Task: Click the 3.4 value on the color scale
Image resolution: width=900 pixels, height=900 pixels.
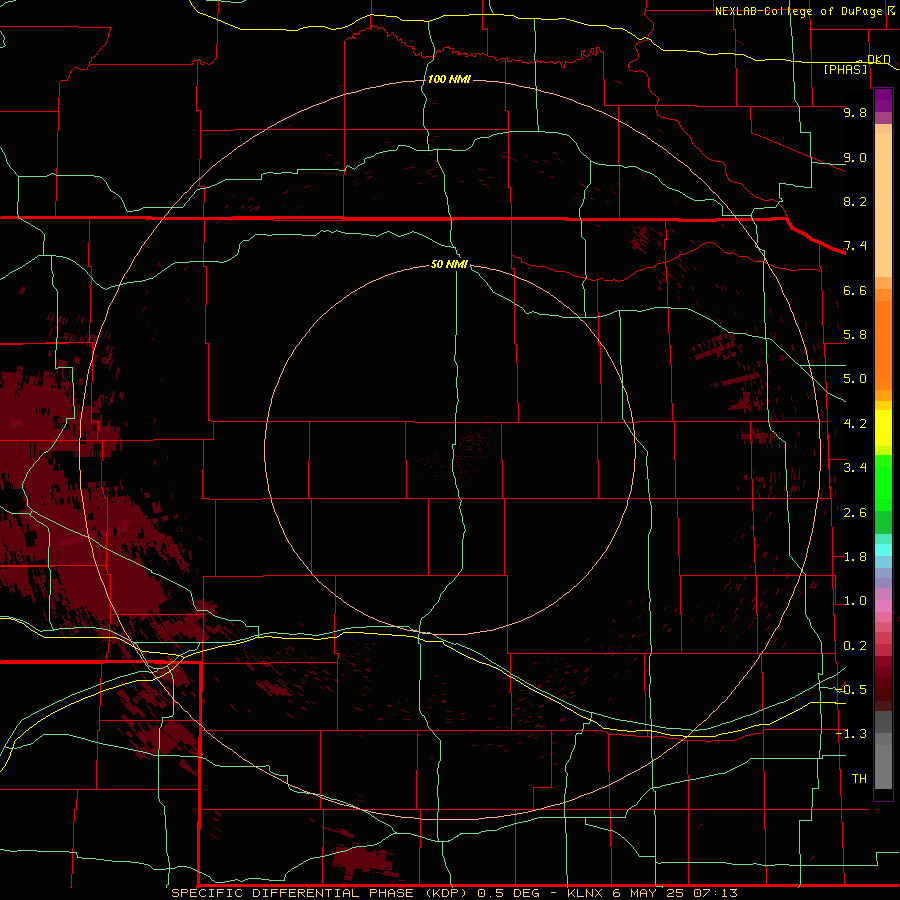Action: point(855,468)
